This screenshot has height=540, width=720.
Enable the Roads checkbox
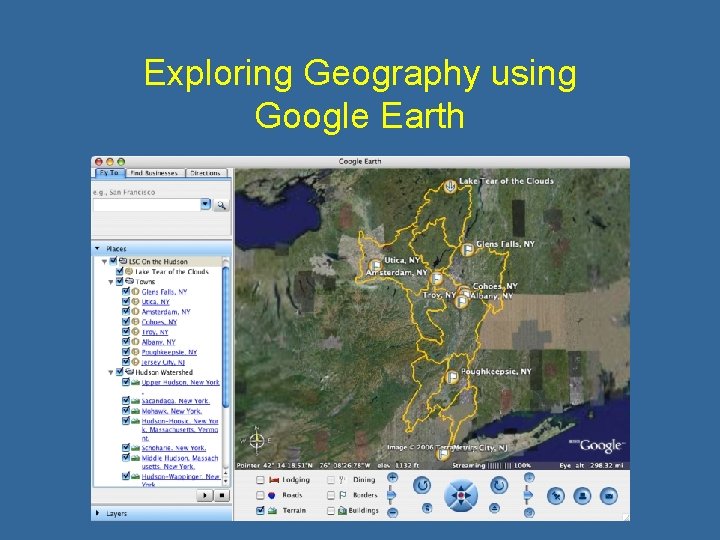click(x=260, y=495)
